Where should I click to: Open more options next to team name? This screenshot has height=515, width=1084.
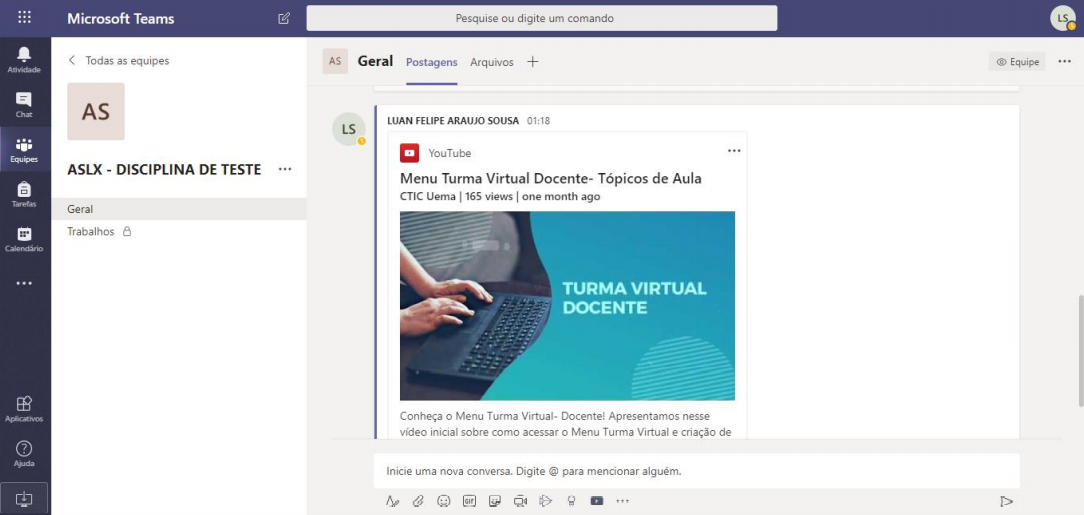(x=285, y=169)
